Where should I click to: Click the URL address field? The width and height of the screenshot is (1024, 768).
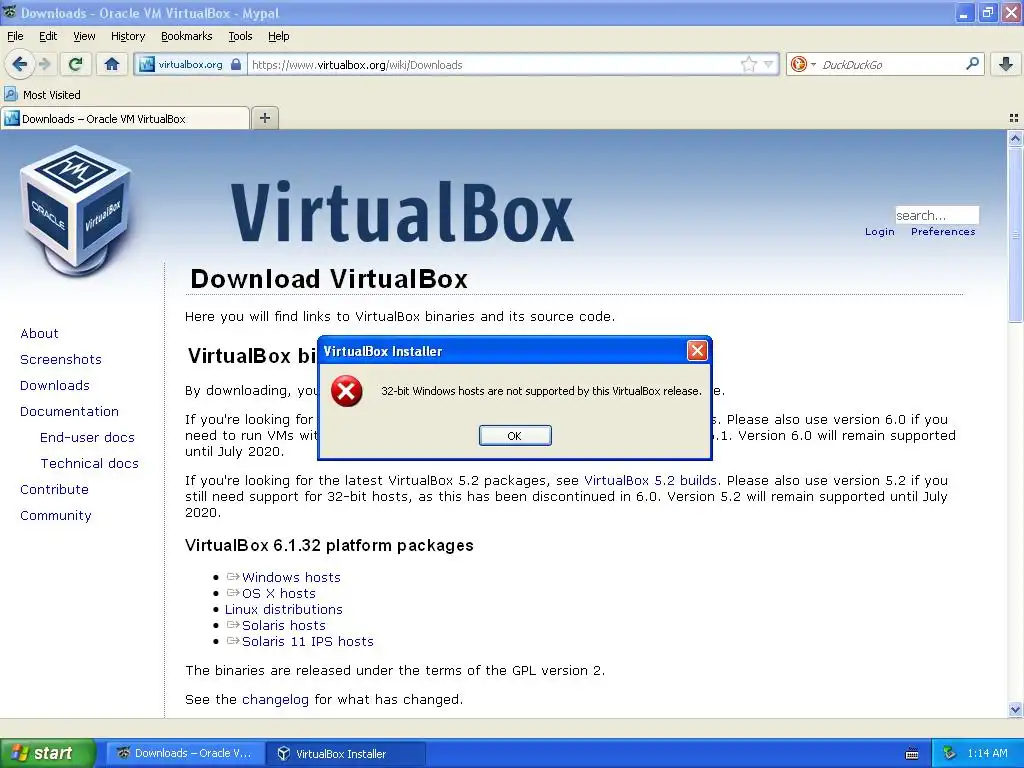[494, 64]
